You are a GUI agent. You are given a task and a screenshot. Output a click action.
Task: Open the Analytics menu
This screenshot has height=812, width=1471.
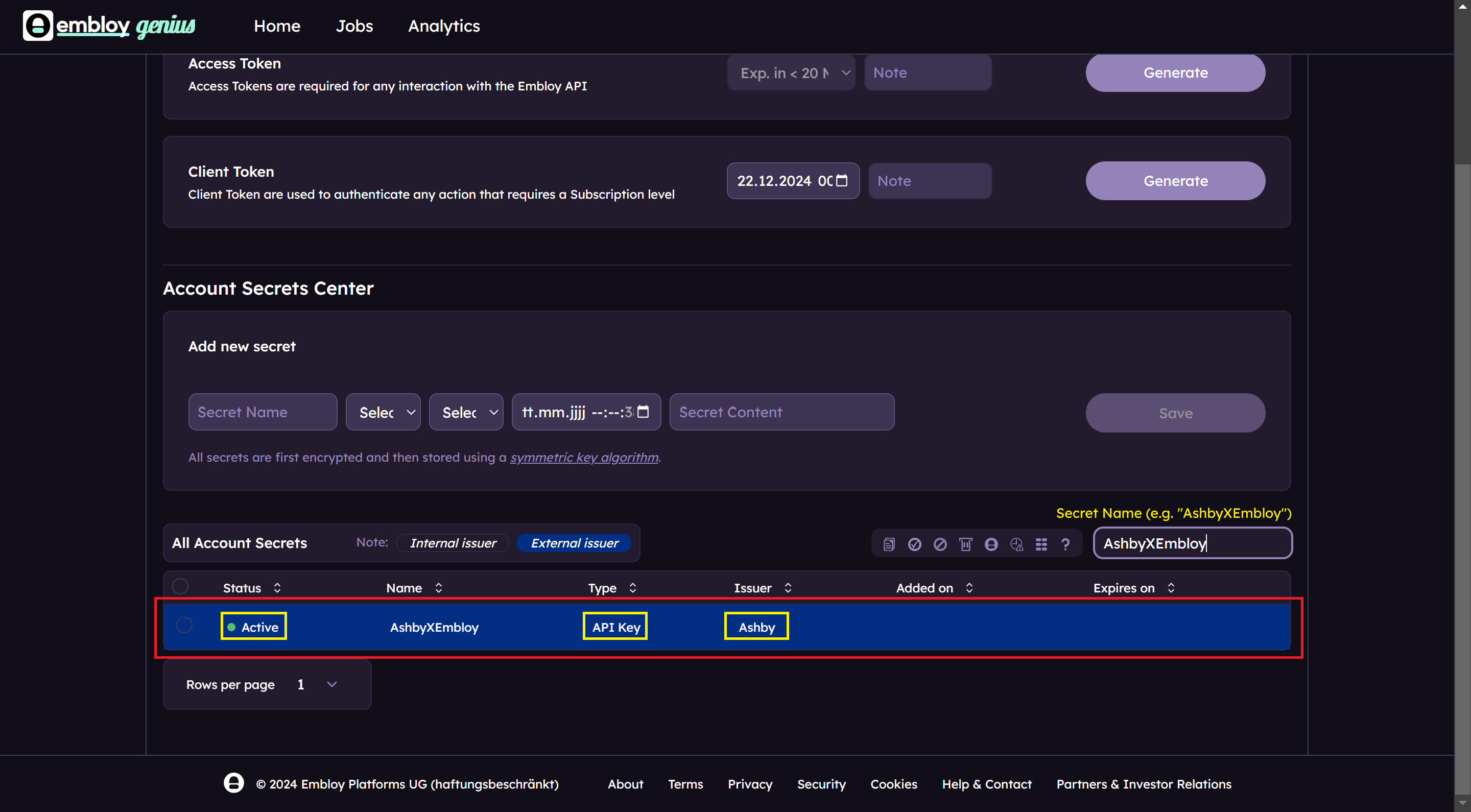444,26
